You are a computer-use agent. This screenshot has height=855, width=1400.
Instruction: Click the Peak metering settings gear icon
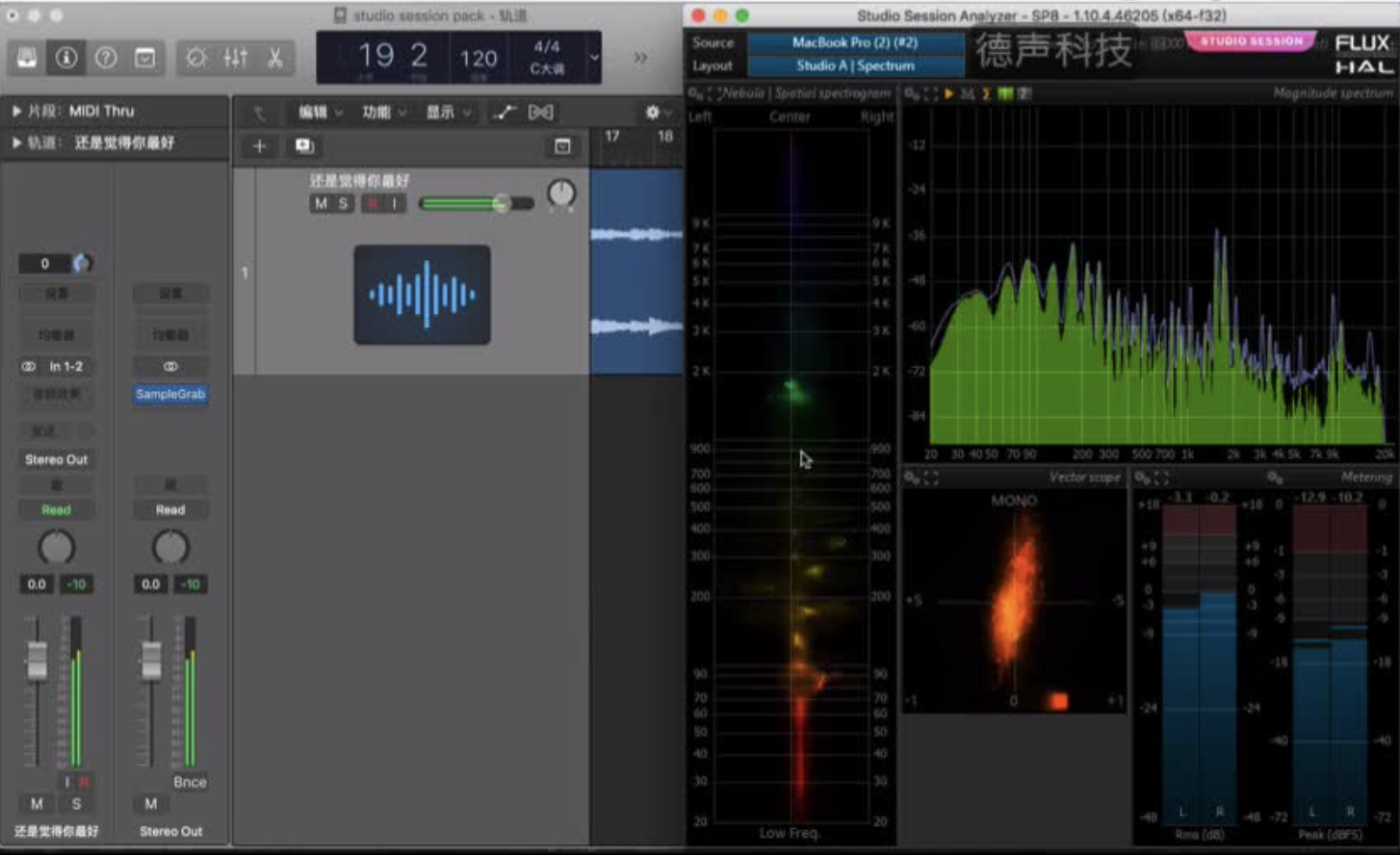[x=1274, y=478]
